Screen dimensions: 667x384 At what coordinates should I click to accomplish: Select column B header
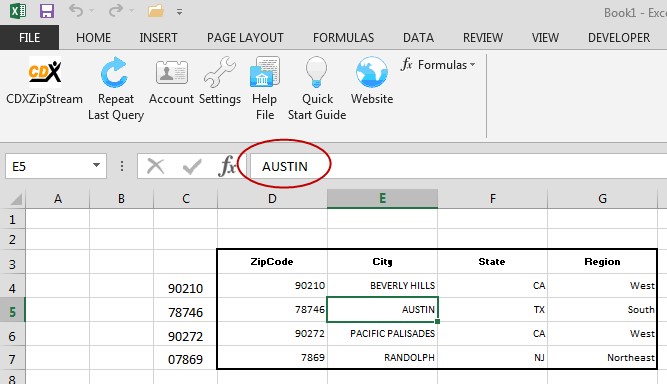coord(121,199)
